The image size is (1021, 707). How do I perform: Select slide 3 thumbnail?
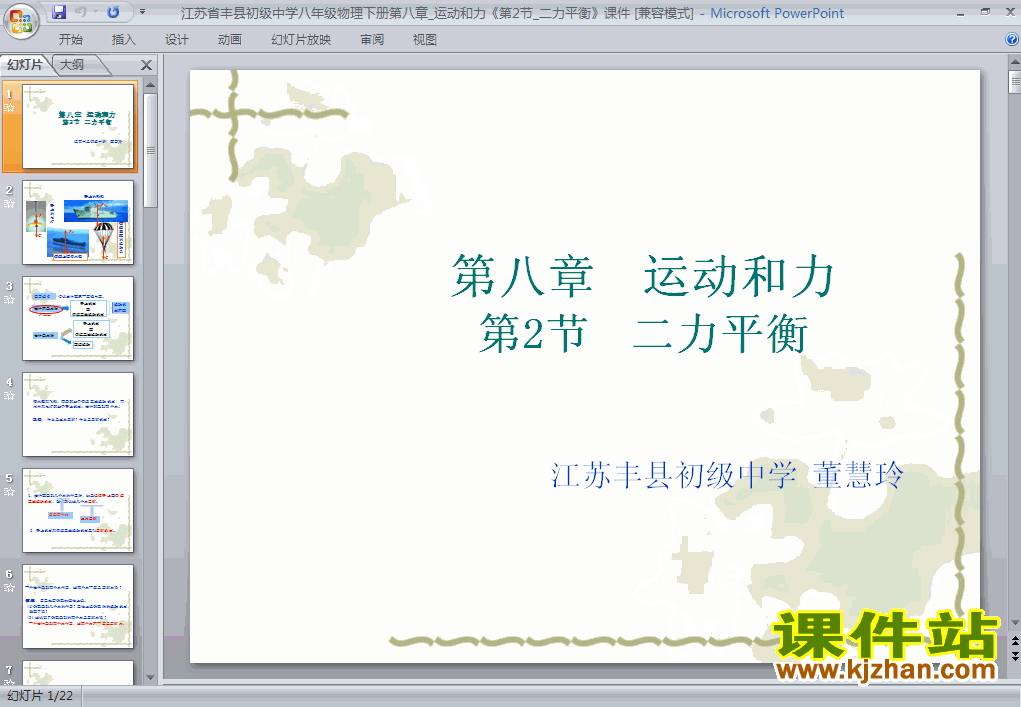coord(78,318)
